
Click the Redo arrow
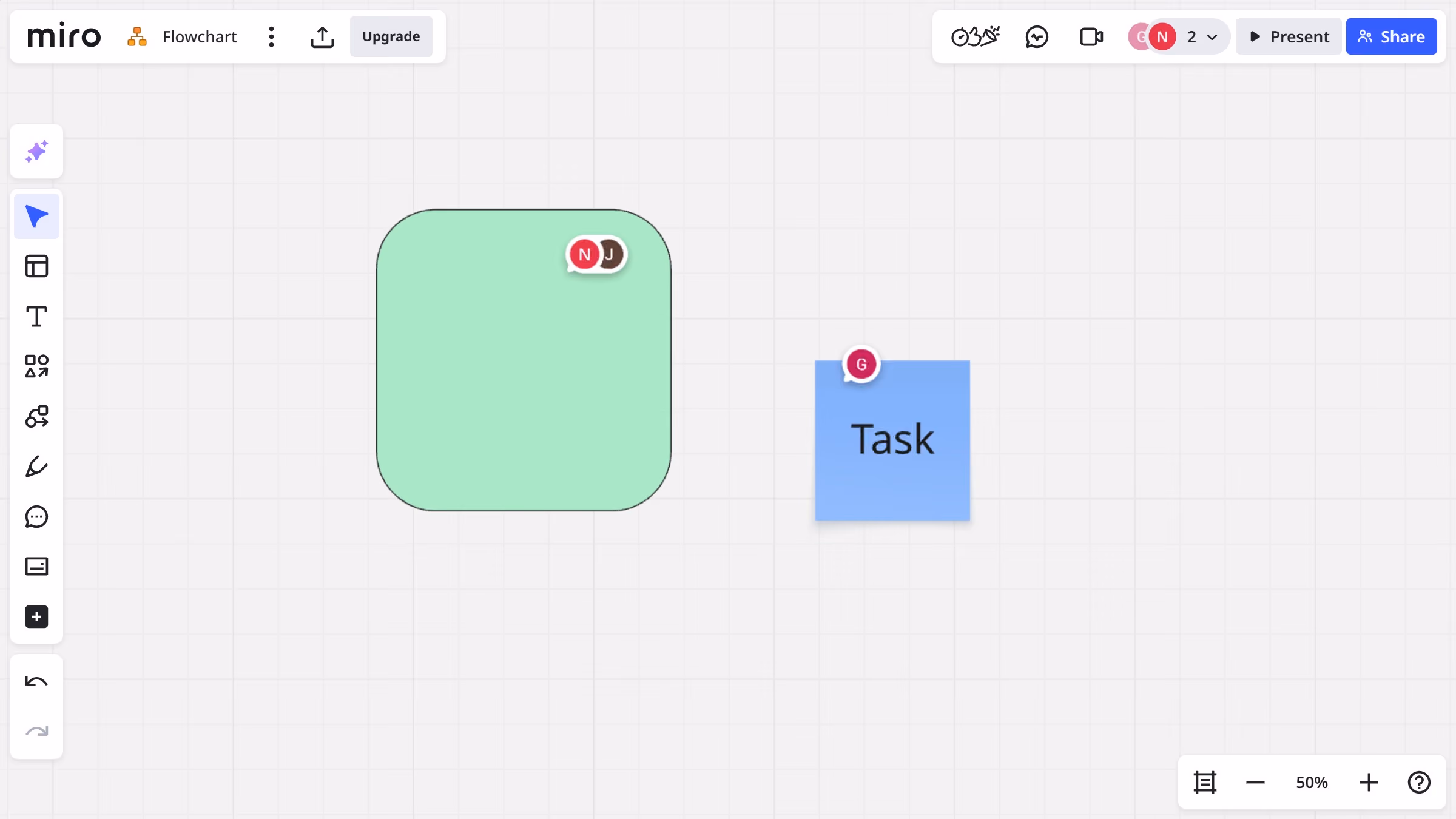tap(36, 732)
